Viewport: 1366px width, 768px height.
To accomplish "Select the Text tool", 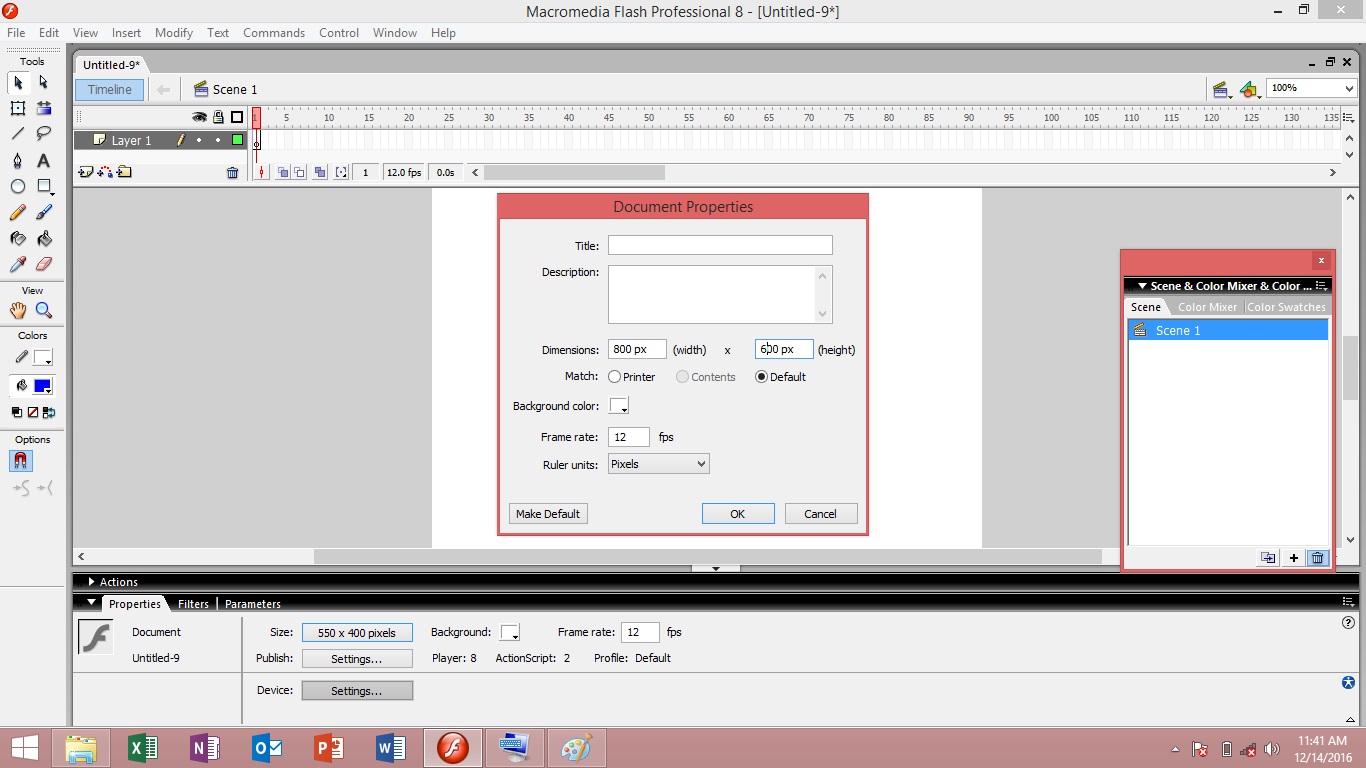I will click(43, 160).
